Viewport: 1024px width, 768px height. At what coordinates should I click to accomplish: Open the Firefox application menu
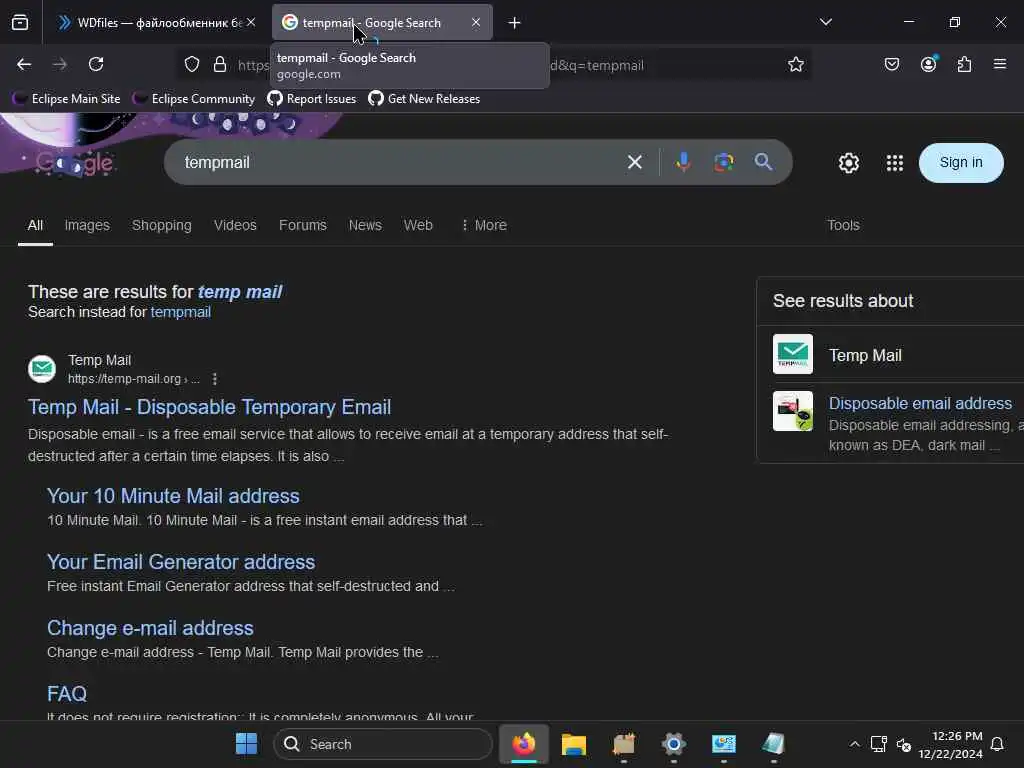pyautogui.click(x=1000, y=64)
